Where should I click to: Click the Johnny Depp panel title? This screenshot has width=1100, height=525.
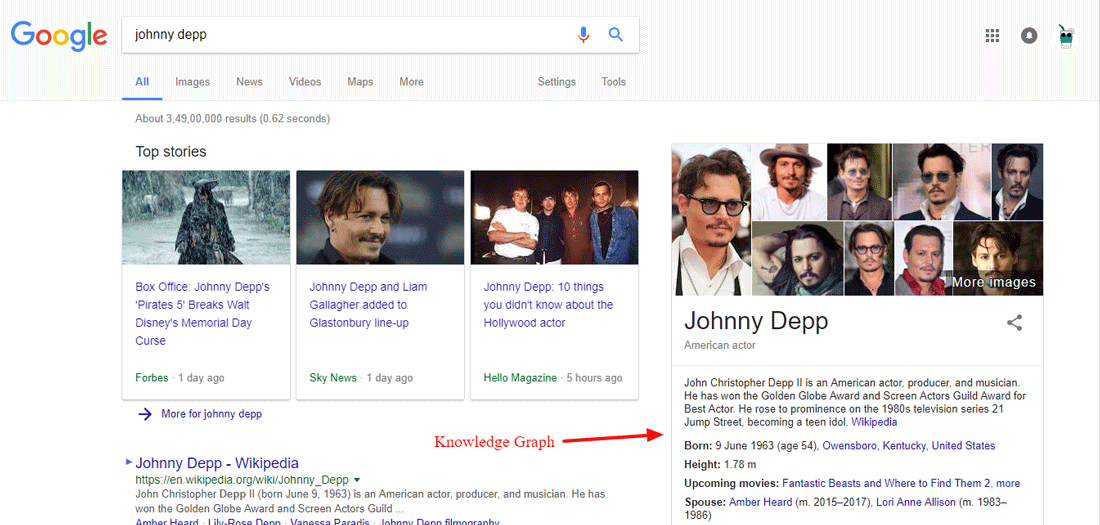(x=756, y=321)
